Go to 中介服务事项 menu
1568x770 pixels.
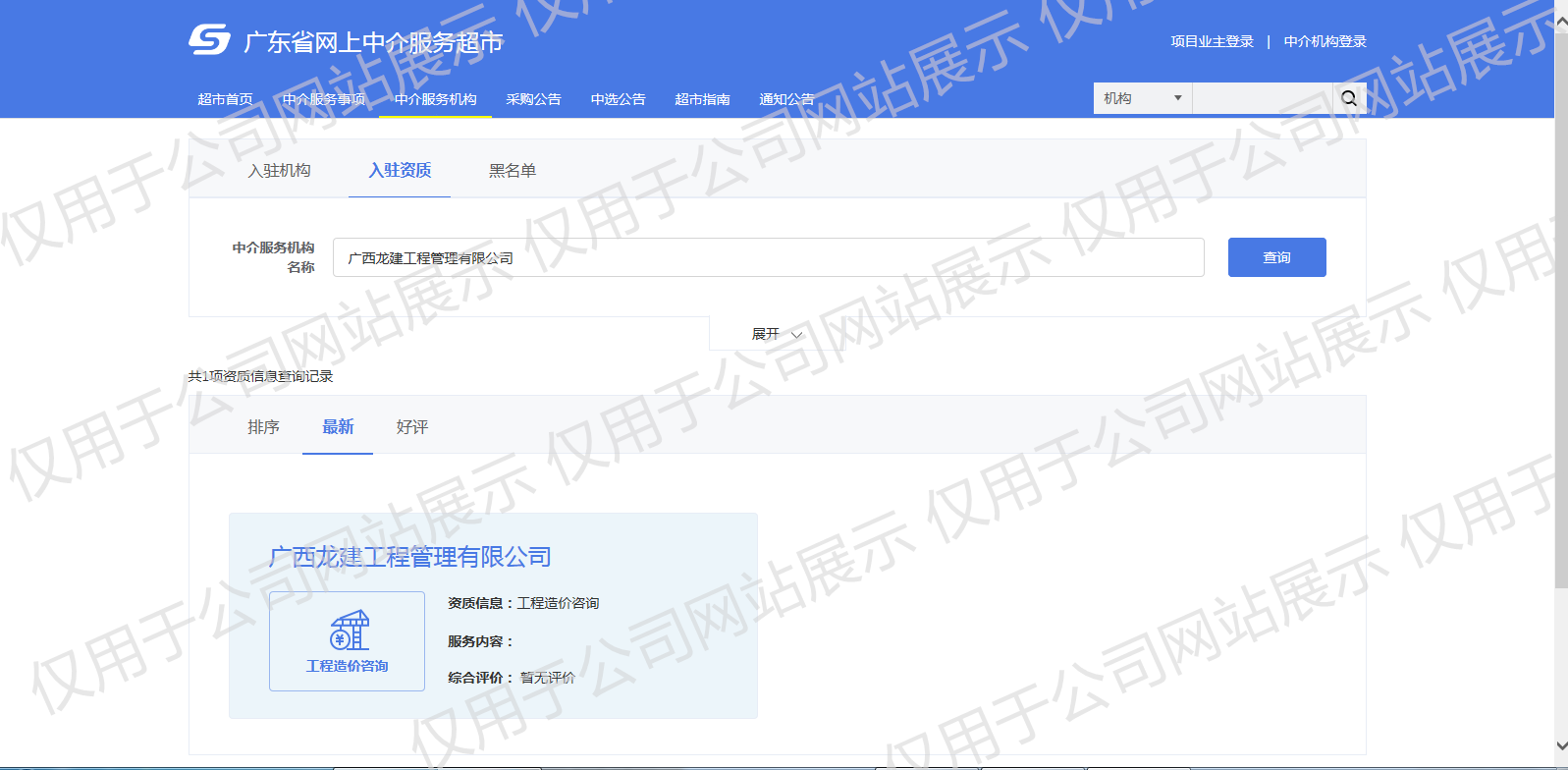click(x=323, y=99)
